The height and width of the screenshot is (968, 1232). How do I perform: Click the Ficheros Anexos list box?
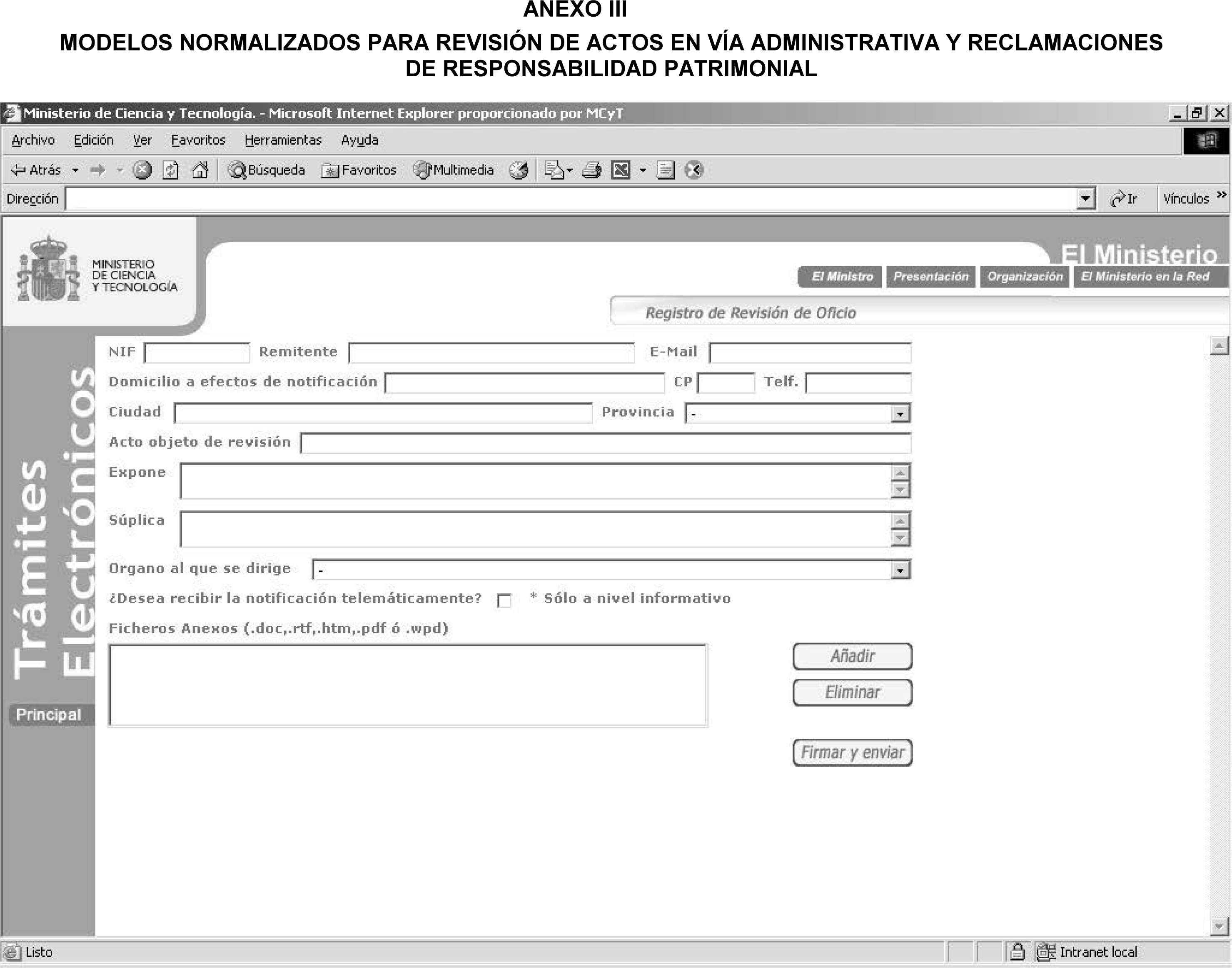pyautogui.click(x=408, y=685)
